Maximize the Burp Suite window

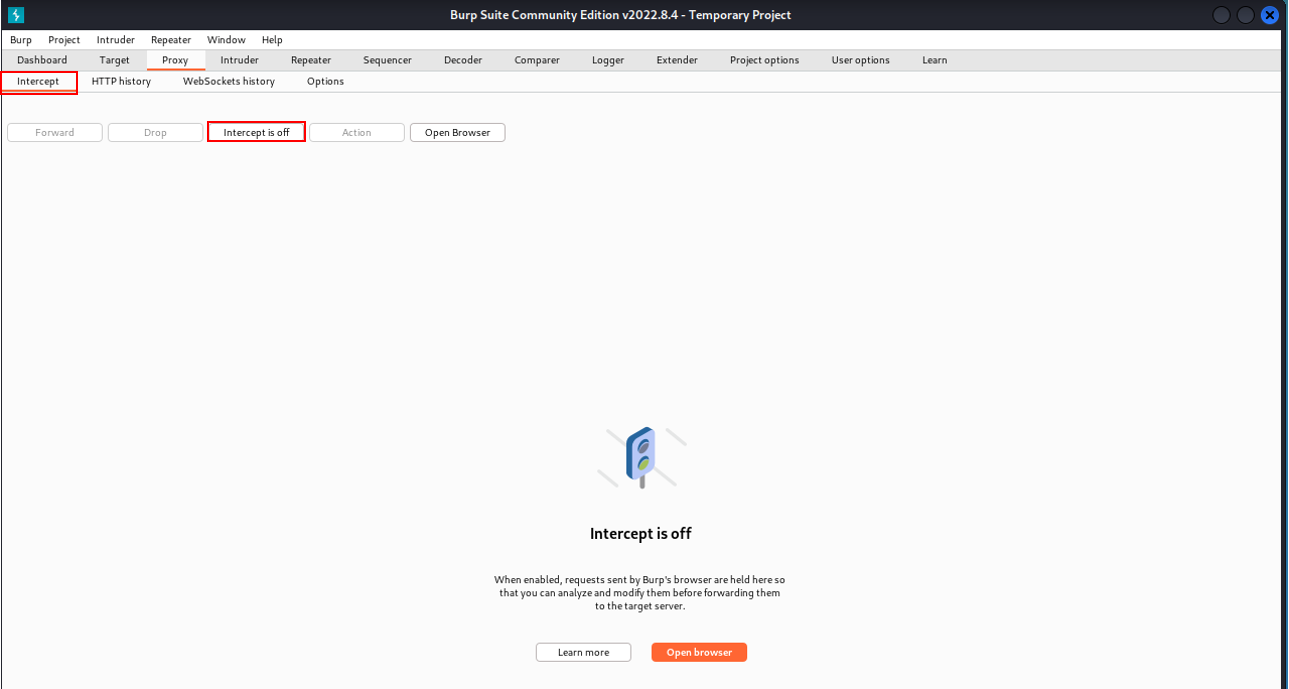pos(1246,15)
